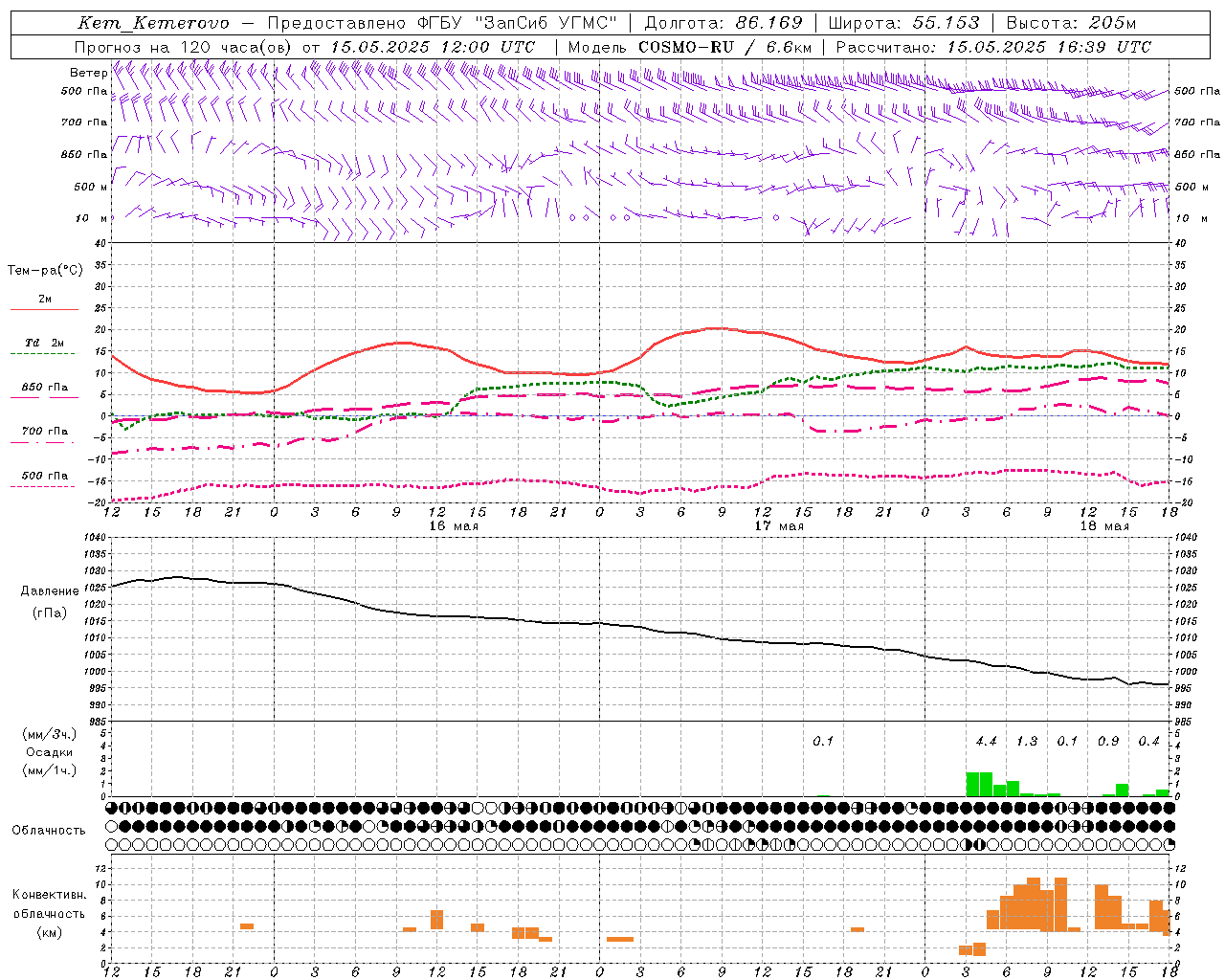1225x980 pixels.
Task: Click the 'Облачность' cloudiness label
Action: [49, 831]
